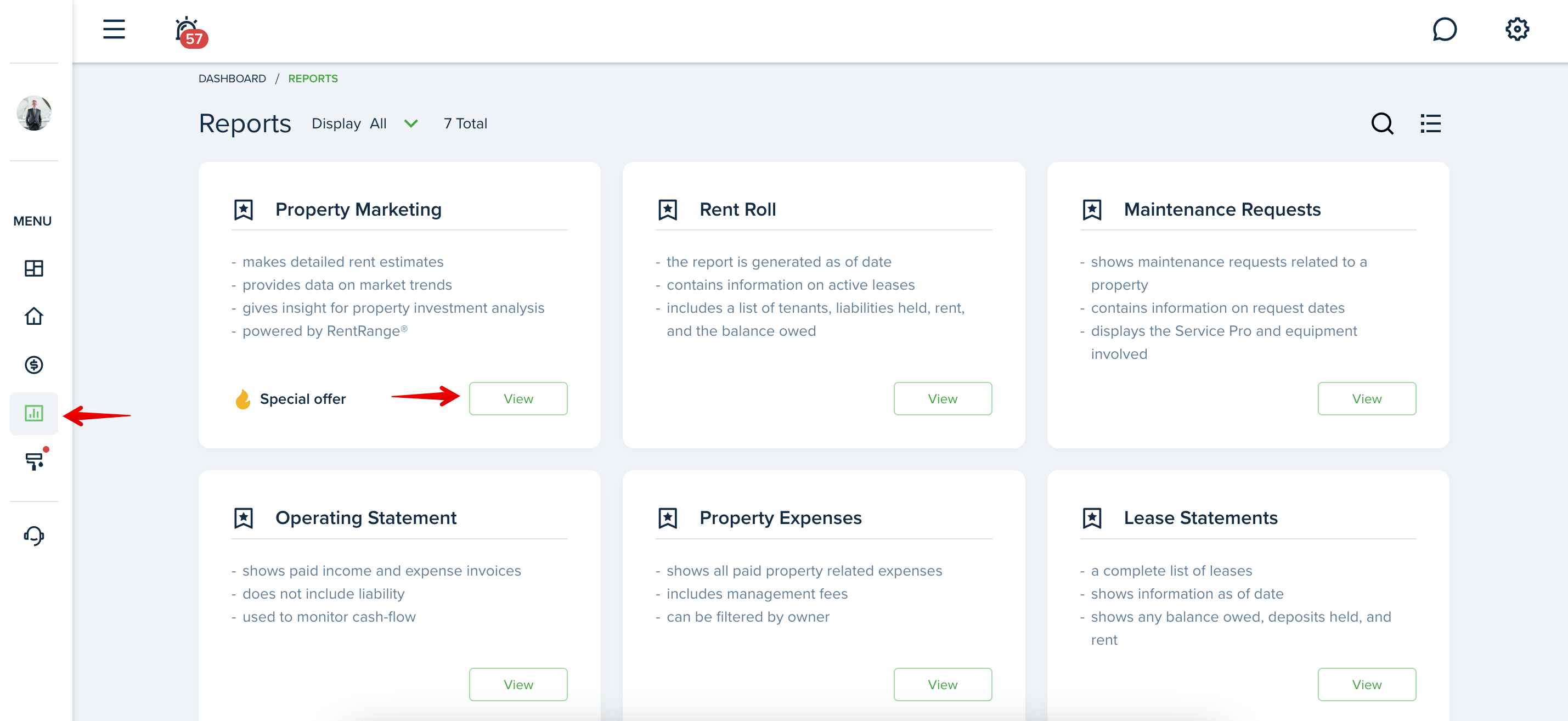Open the reports chart sidebar icon
Image resolution: width=1568 pixels, height=721 pixels.
(x=33, y=414)
